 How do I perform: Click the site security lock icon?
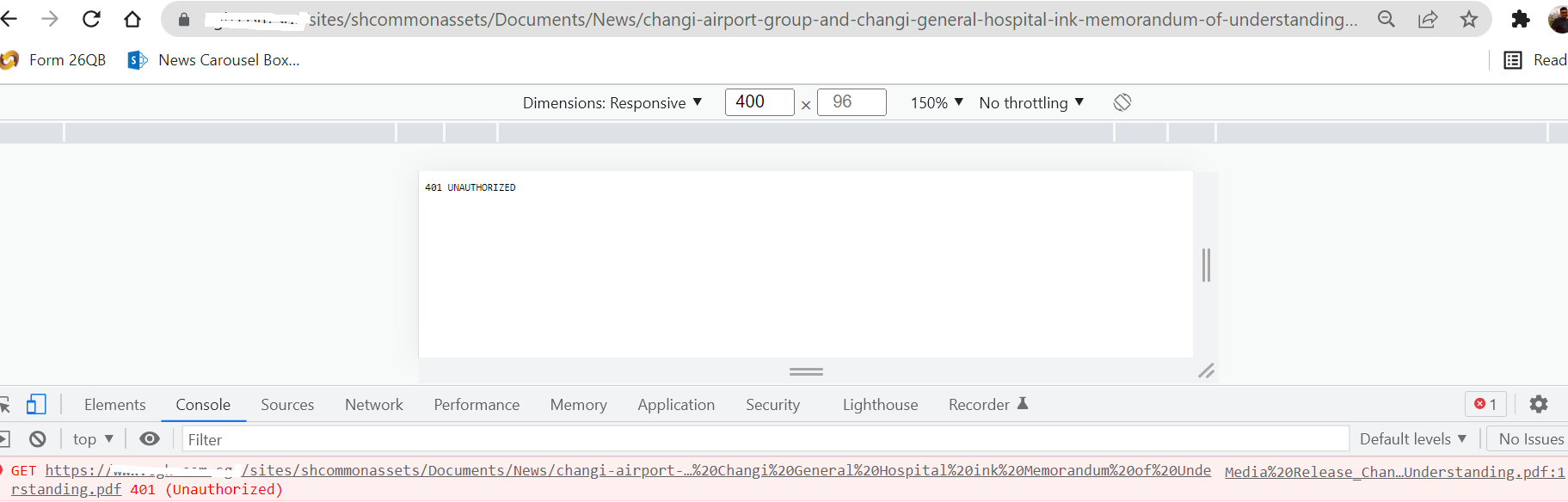(183, 19)
